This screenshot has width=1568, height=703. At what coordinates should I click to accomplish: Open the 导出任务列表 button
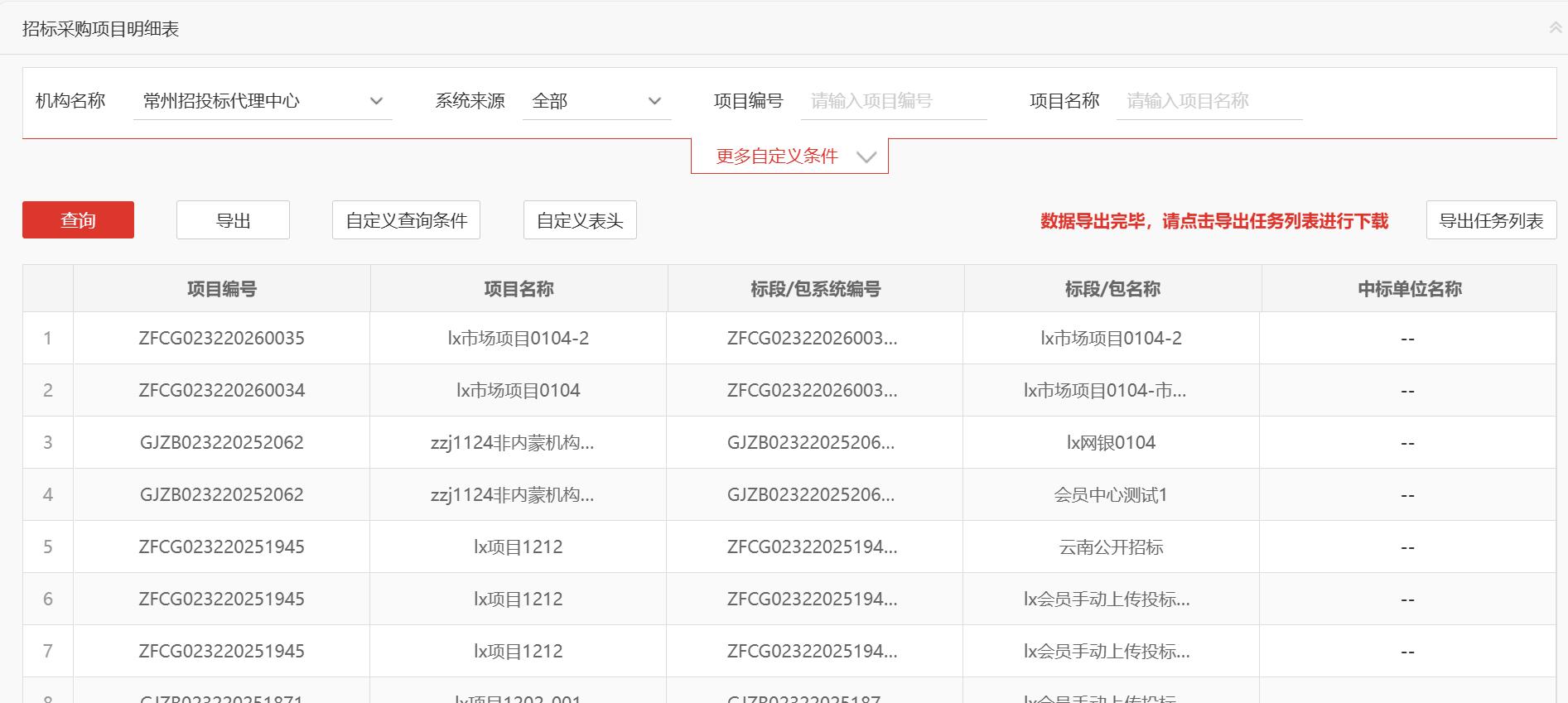1491,220
